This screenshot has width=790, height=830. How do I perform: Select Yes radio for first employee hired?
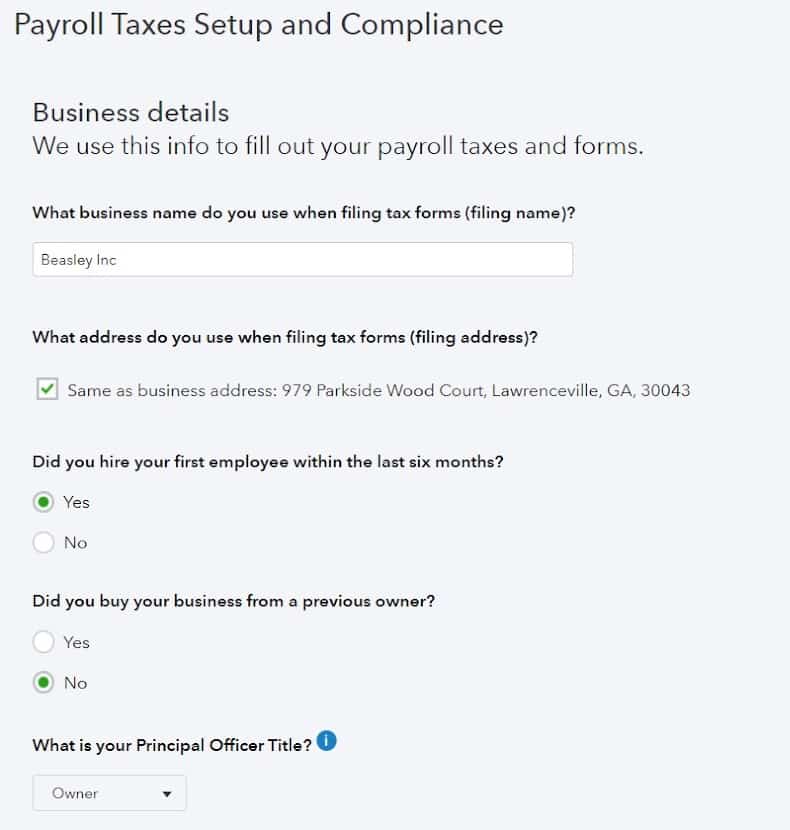[43, 502]
